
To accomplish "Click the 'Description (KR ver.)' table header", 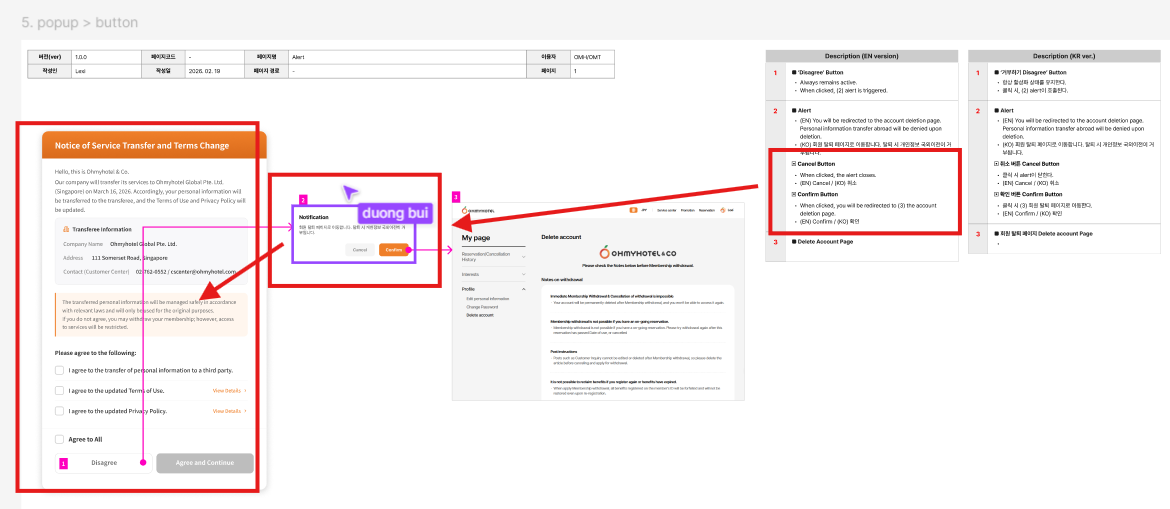I will click(1065, 56).
